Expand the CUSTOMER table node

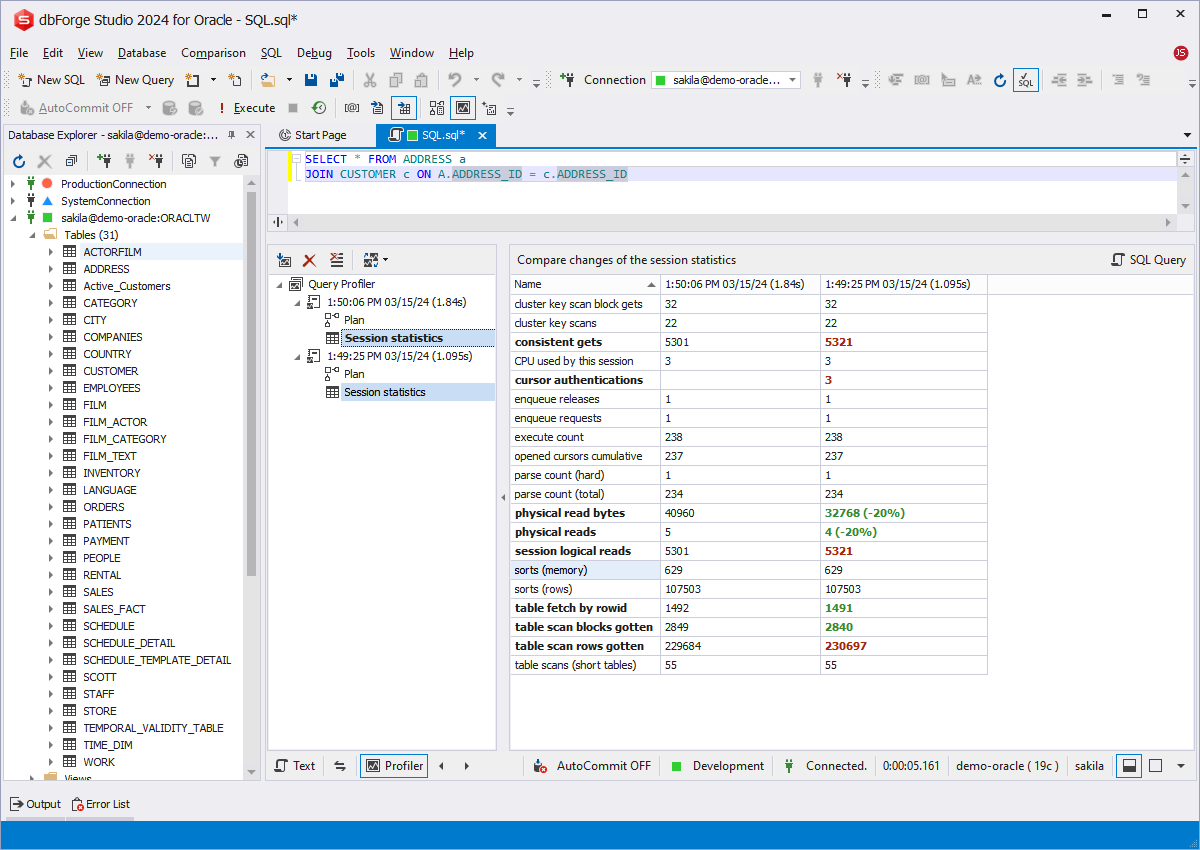[50, 371]
